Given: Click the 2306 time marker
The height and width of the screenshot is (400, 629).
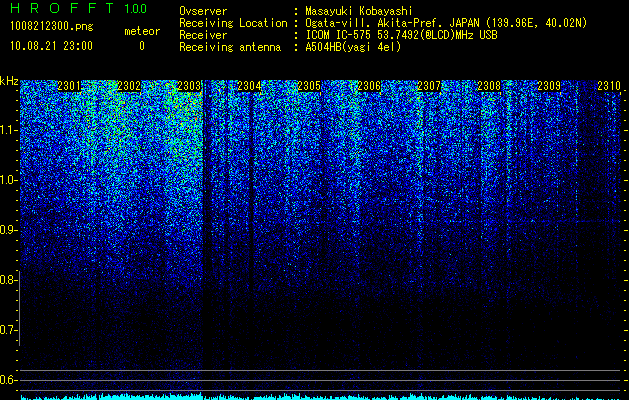Looking at the screenshot, I should pos(369,86).
